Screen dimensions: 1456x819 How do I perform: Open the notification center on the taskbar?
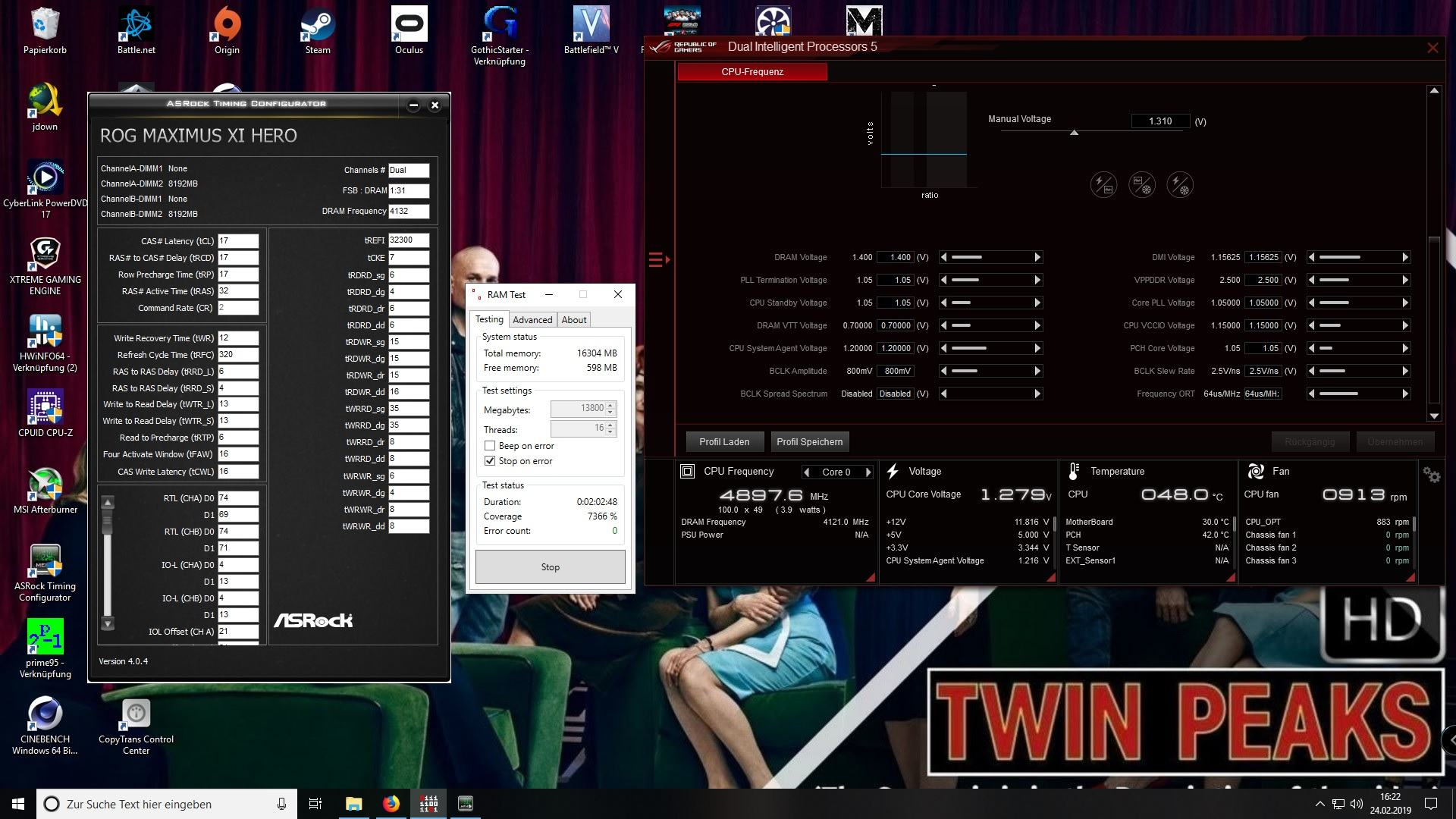pyautogui.click(x=1431, y=804)
